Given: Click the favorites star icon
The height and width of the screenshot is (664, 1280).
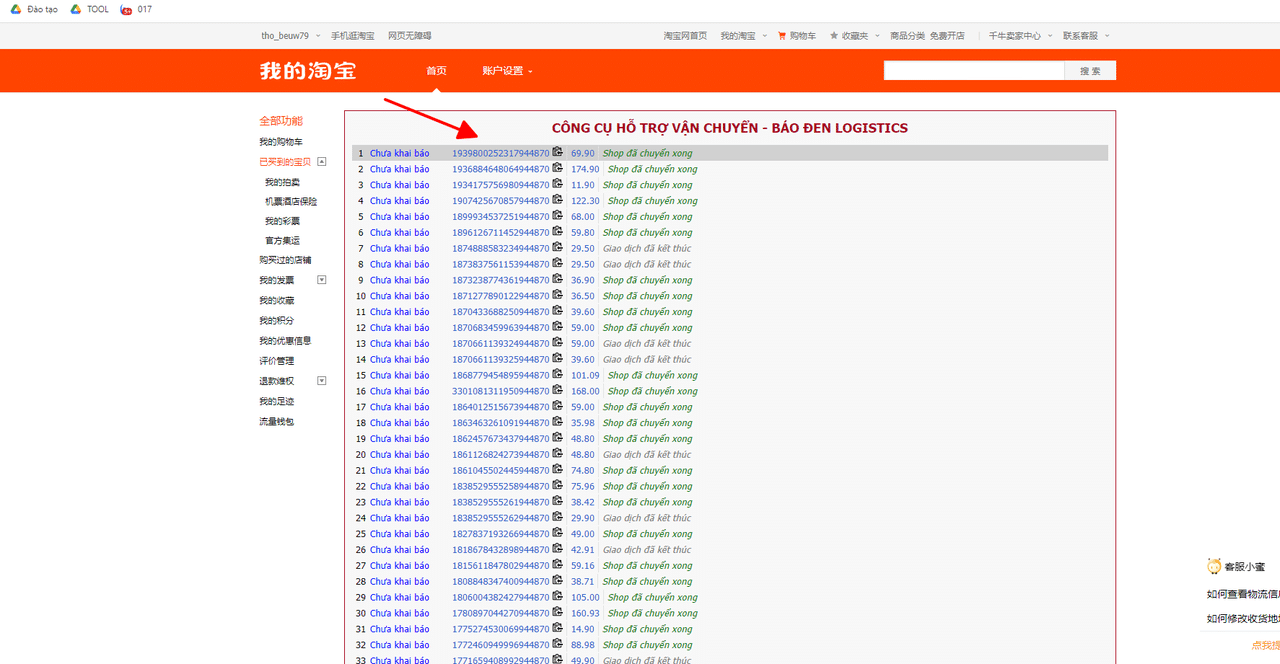Looking at the screenshot, I should pyautogui.click(x=834, y=36).
